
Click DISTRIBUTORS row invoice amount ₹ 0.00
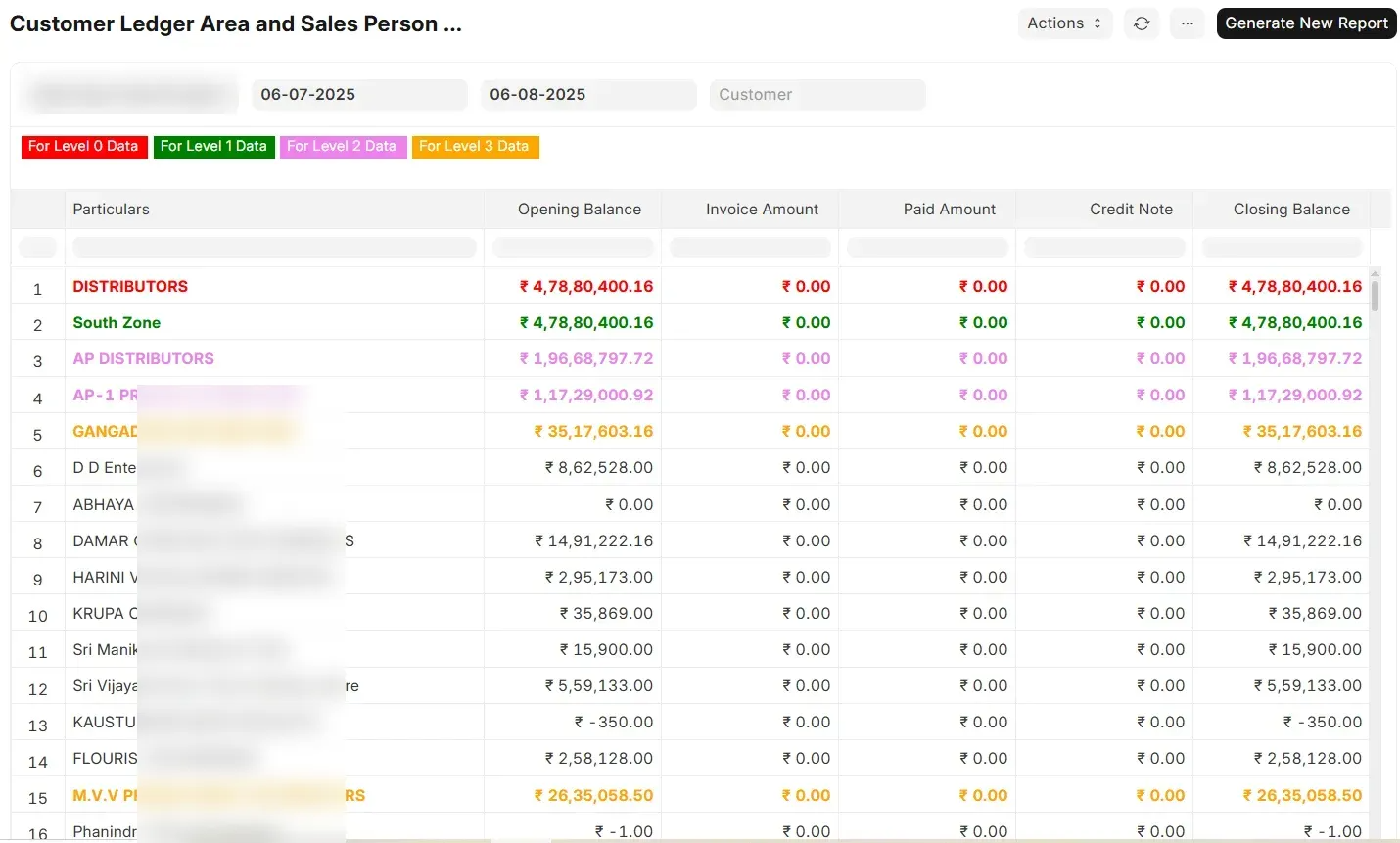pos(806,287)
